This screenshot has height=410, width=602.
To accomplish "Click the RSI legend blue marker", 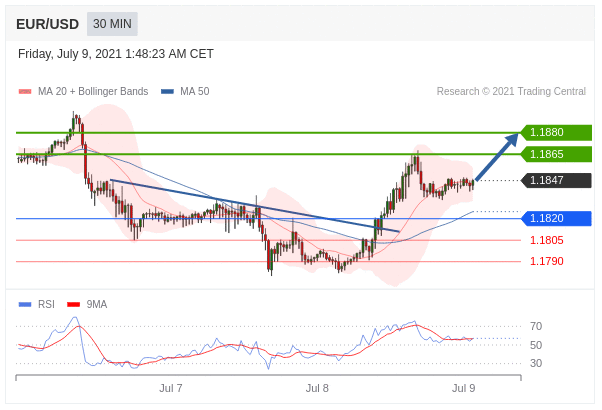I will pos(25,305).
